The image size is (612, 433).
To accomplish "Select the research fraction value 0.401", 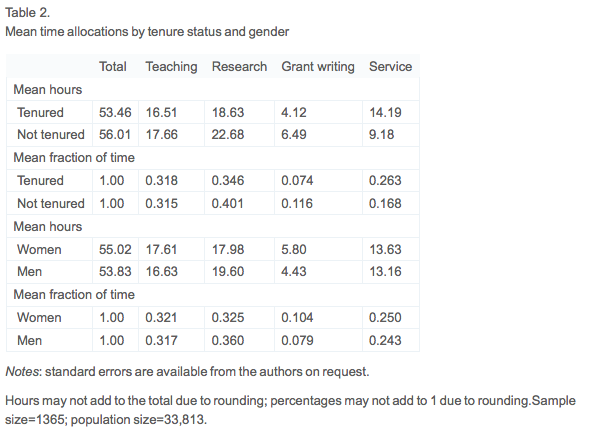I will click(x=228, y=203).
